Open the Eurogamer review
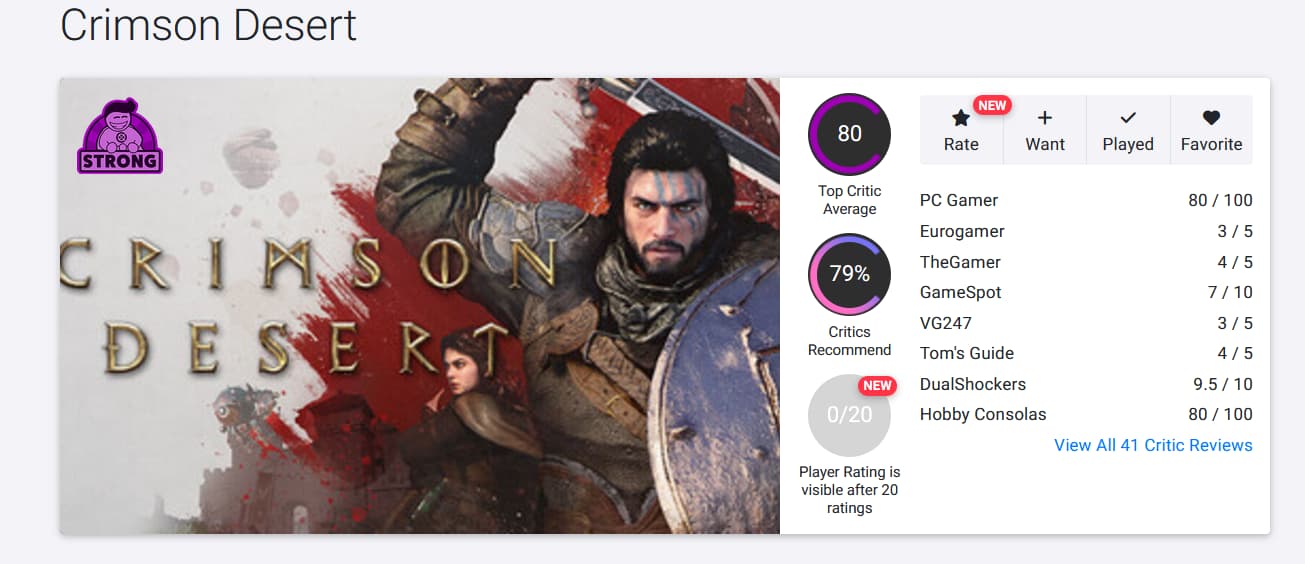The height and width of the screenshot is (564, 1305). pos(962,231)
